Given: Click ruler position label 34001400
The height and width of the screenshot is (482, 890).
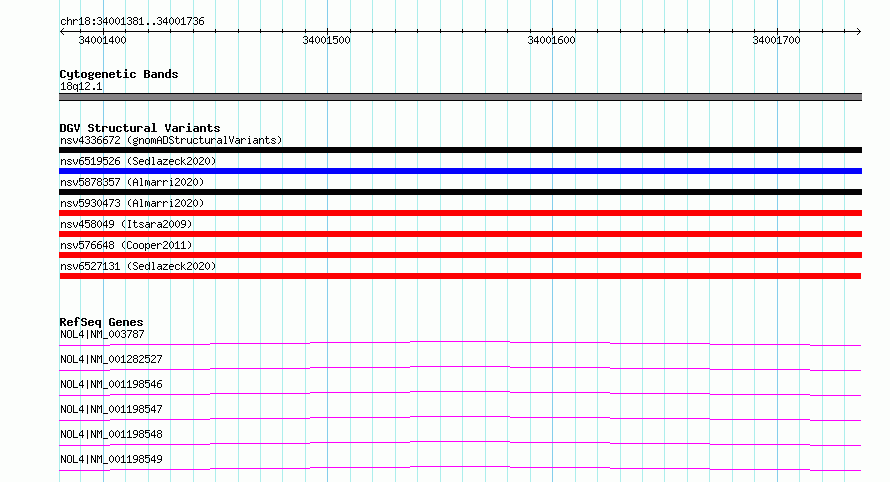Looking at the screenshot, I should [x=102, y=40].
